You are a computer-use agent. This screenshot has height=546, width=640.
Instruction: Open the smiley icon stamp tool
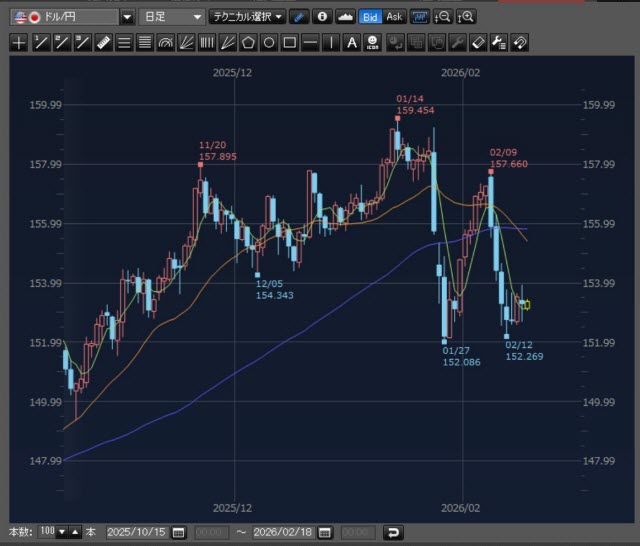(372, 42)
